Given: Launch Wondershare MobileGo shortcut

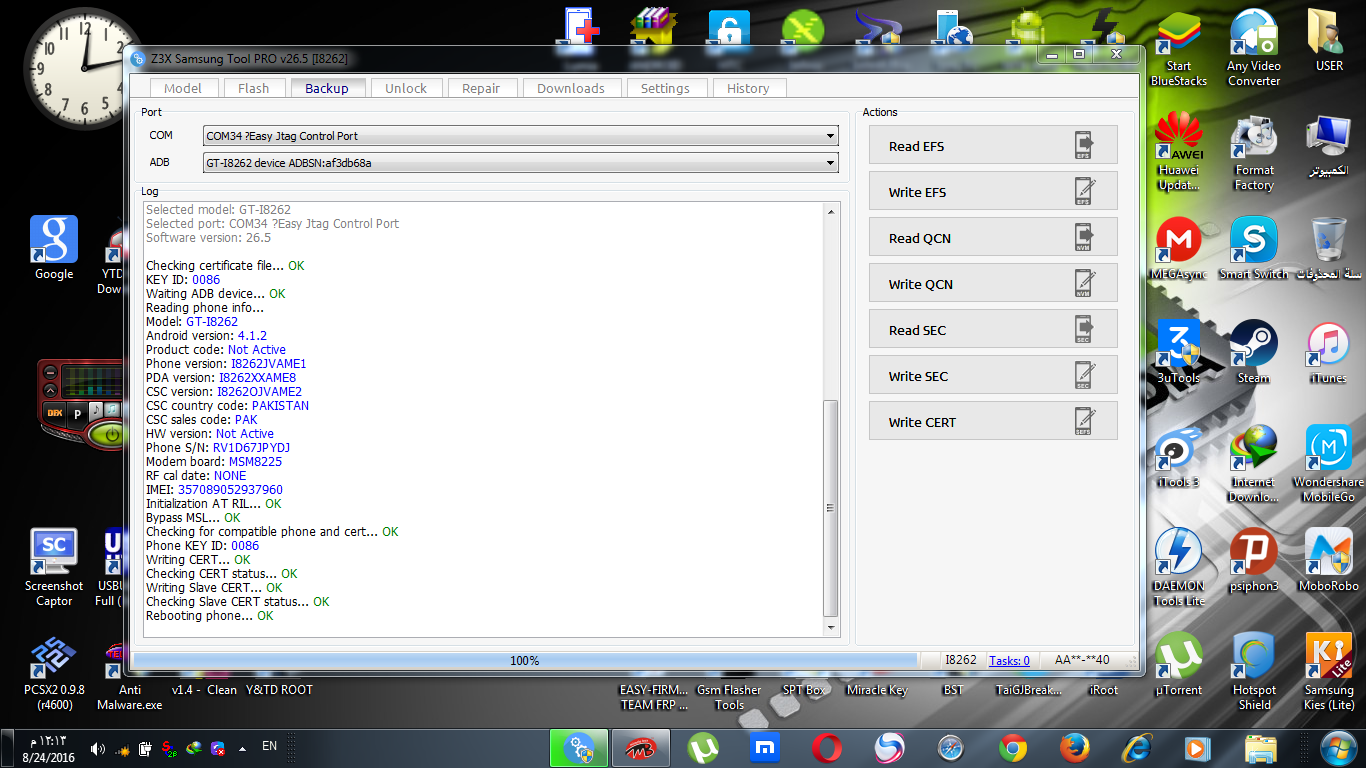Looking at the screenshot, I should click(1329, 464).
